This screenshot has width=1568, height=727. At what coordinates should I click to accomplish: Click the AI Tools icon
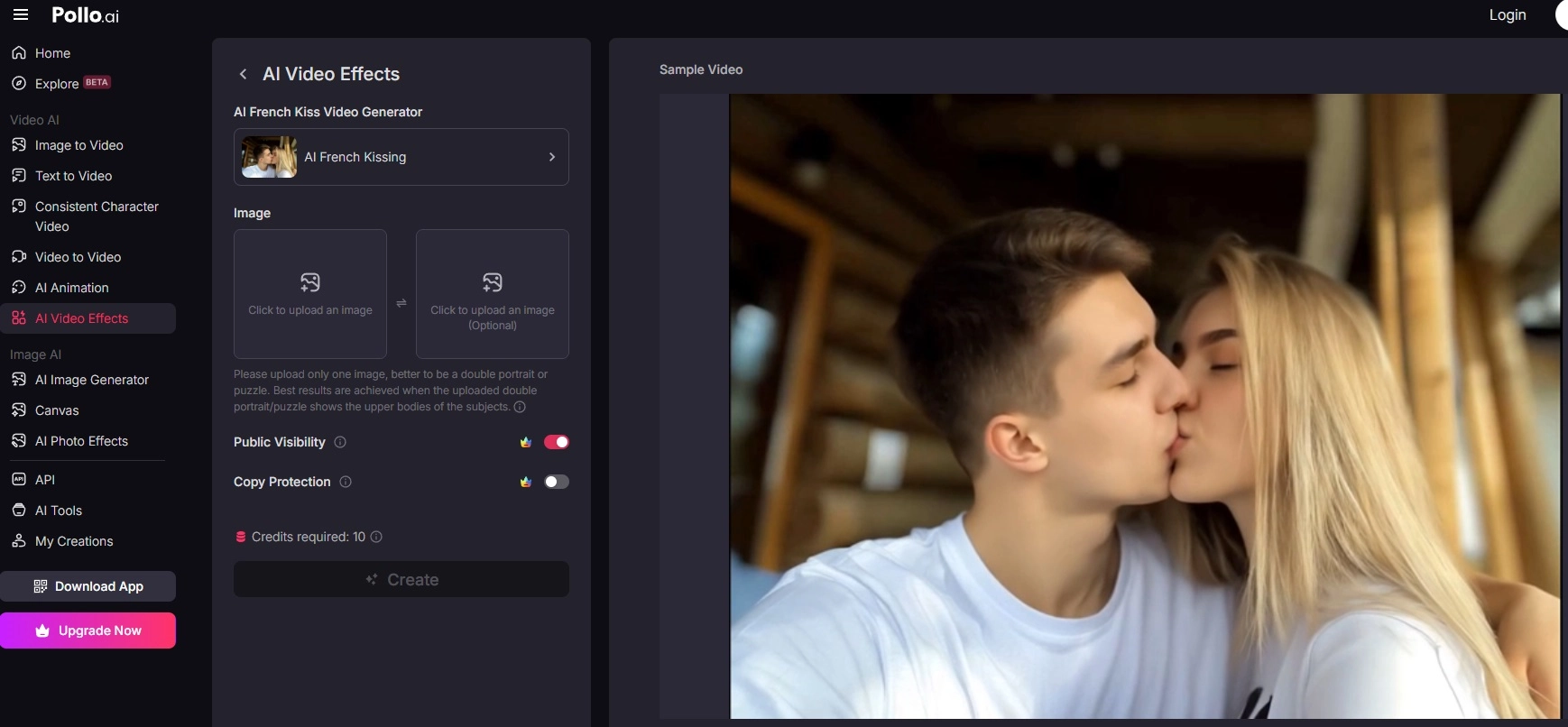click(19, 510)
